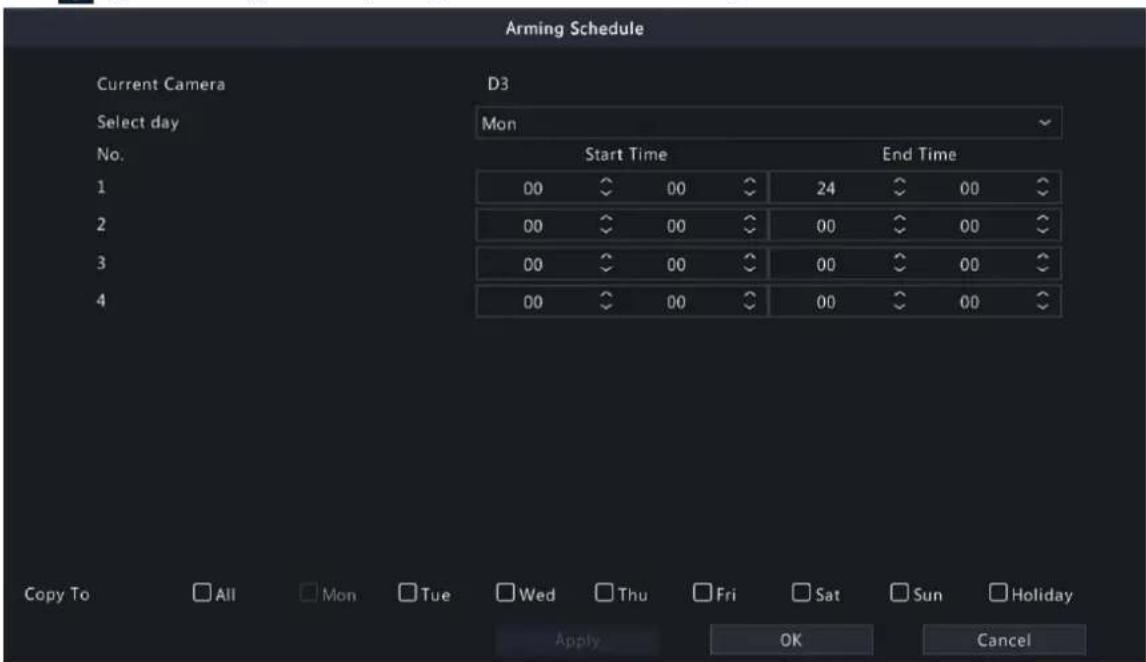
Task: Click row 3 start minute stepper arrows
Action: click(x=749, y=264)
